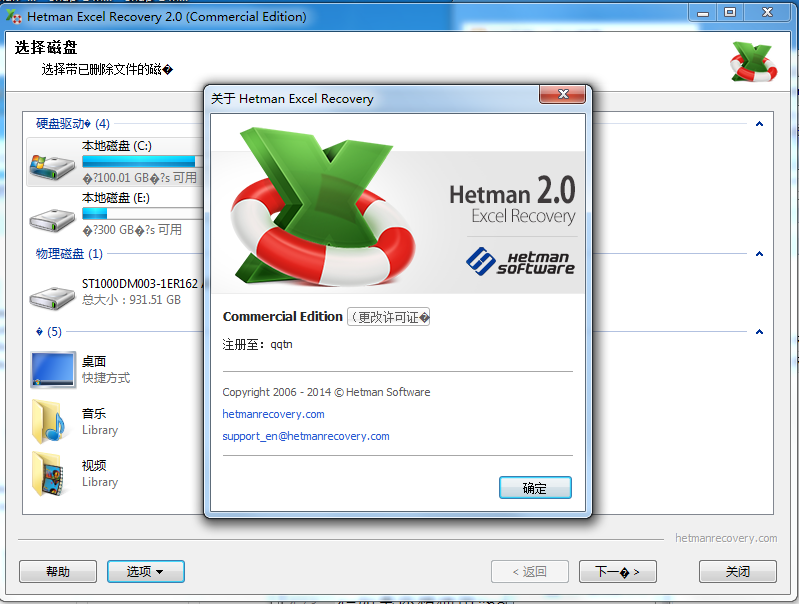Click the support_en@hetmanrecovery.com email link
Viewport: 799px width, 604px height.
(x=306, y=436)
